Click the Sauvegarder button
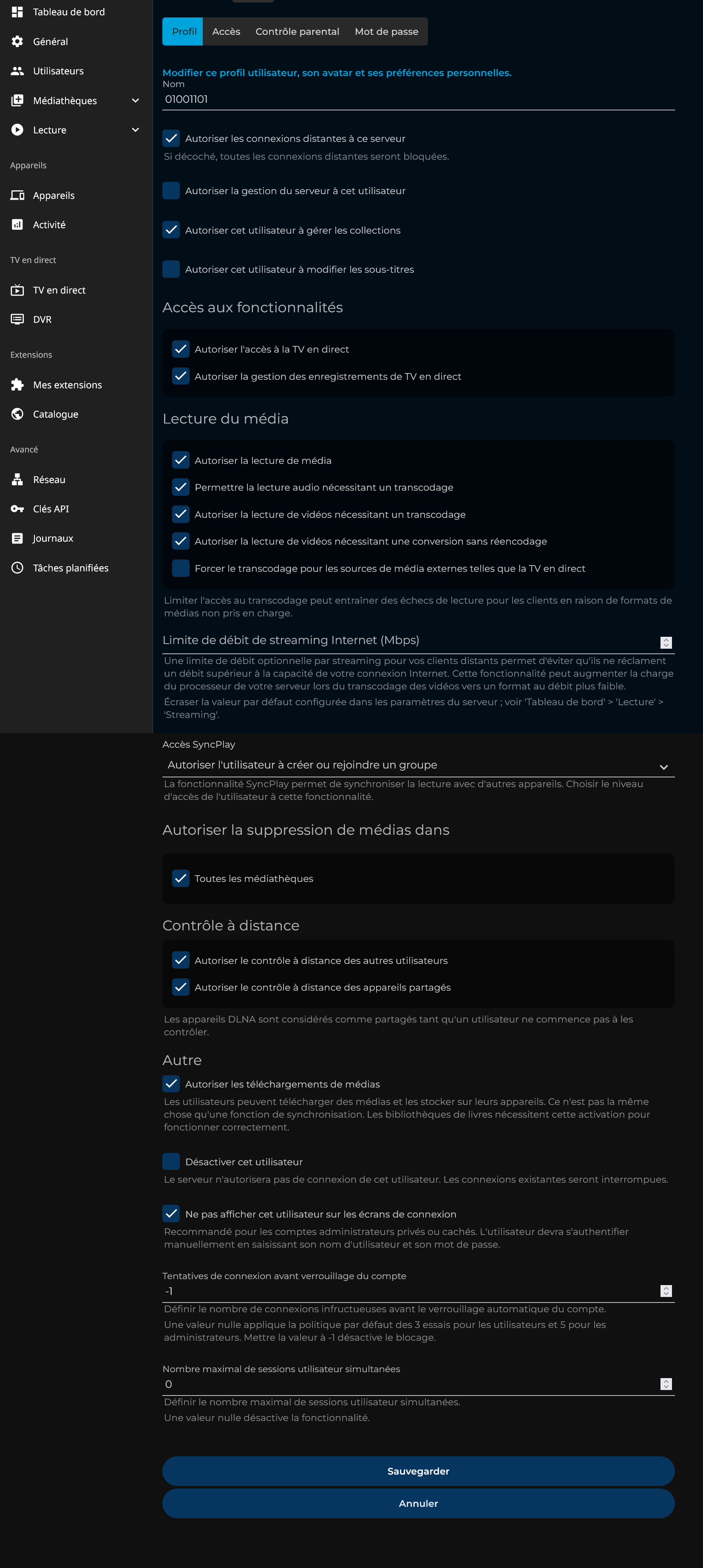The height and width of the screenshot is (1568, 703). coord(418,1471)
